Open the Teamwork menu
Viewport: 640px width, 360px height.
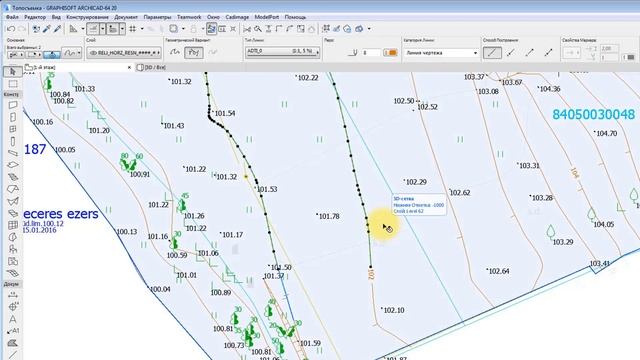pos(189,17)
